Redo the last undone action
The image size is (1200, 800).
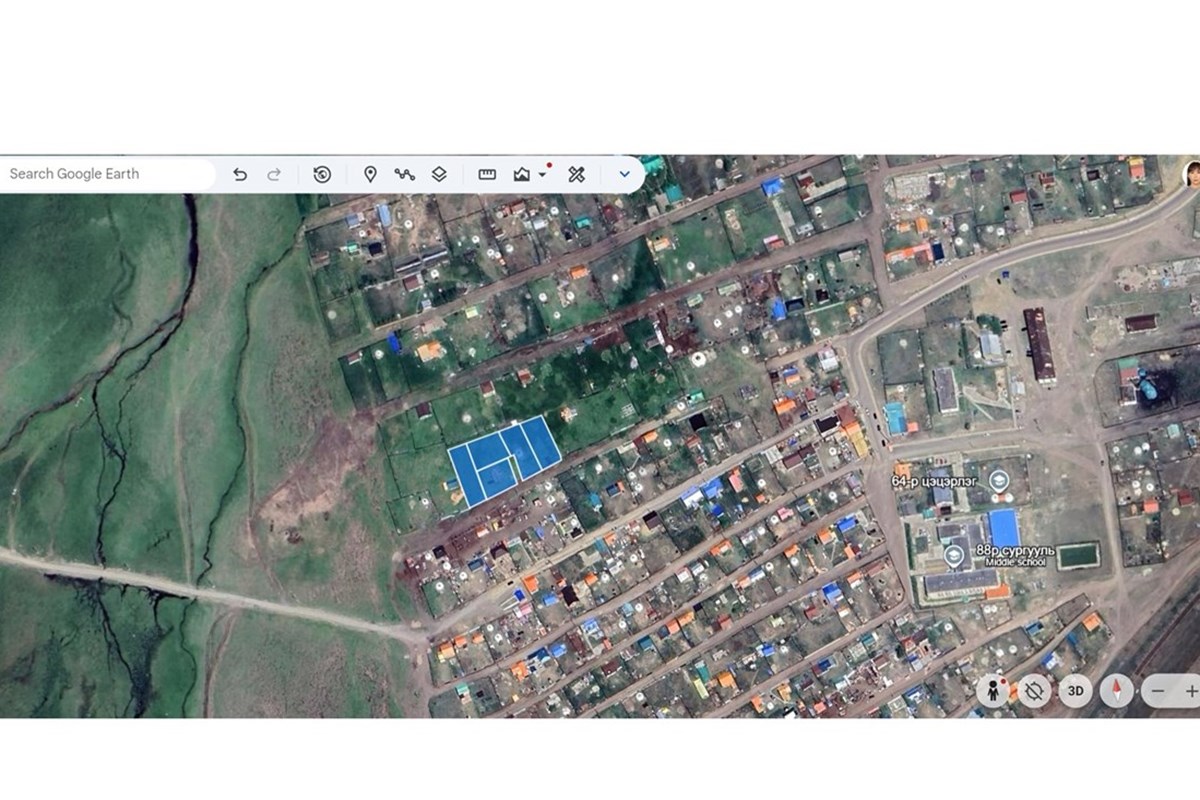tap(274, 174)
